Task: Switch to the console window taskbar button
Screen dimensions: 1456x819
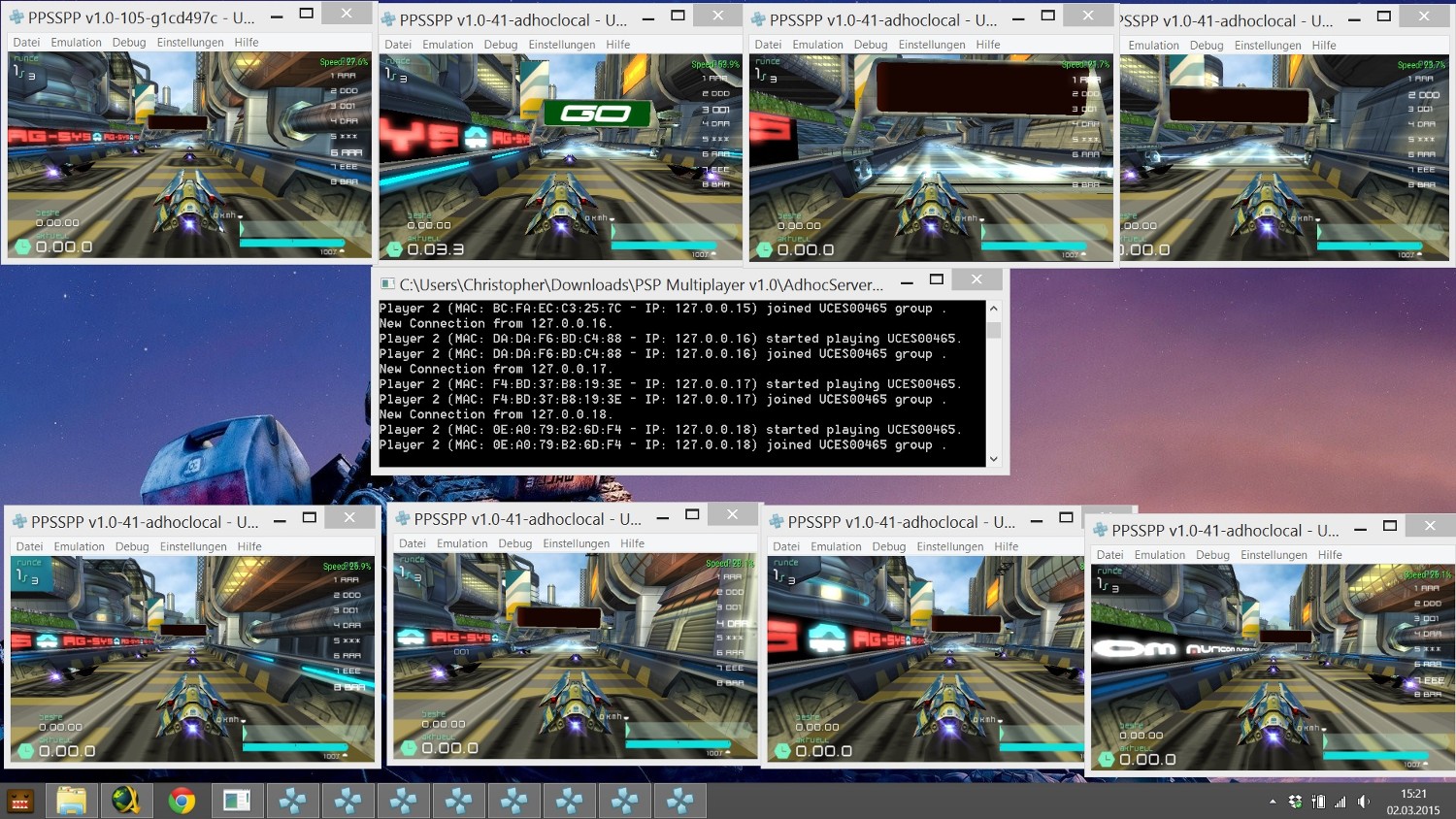Action: coord(237,801)
